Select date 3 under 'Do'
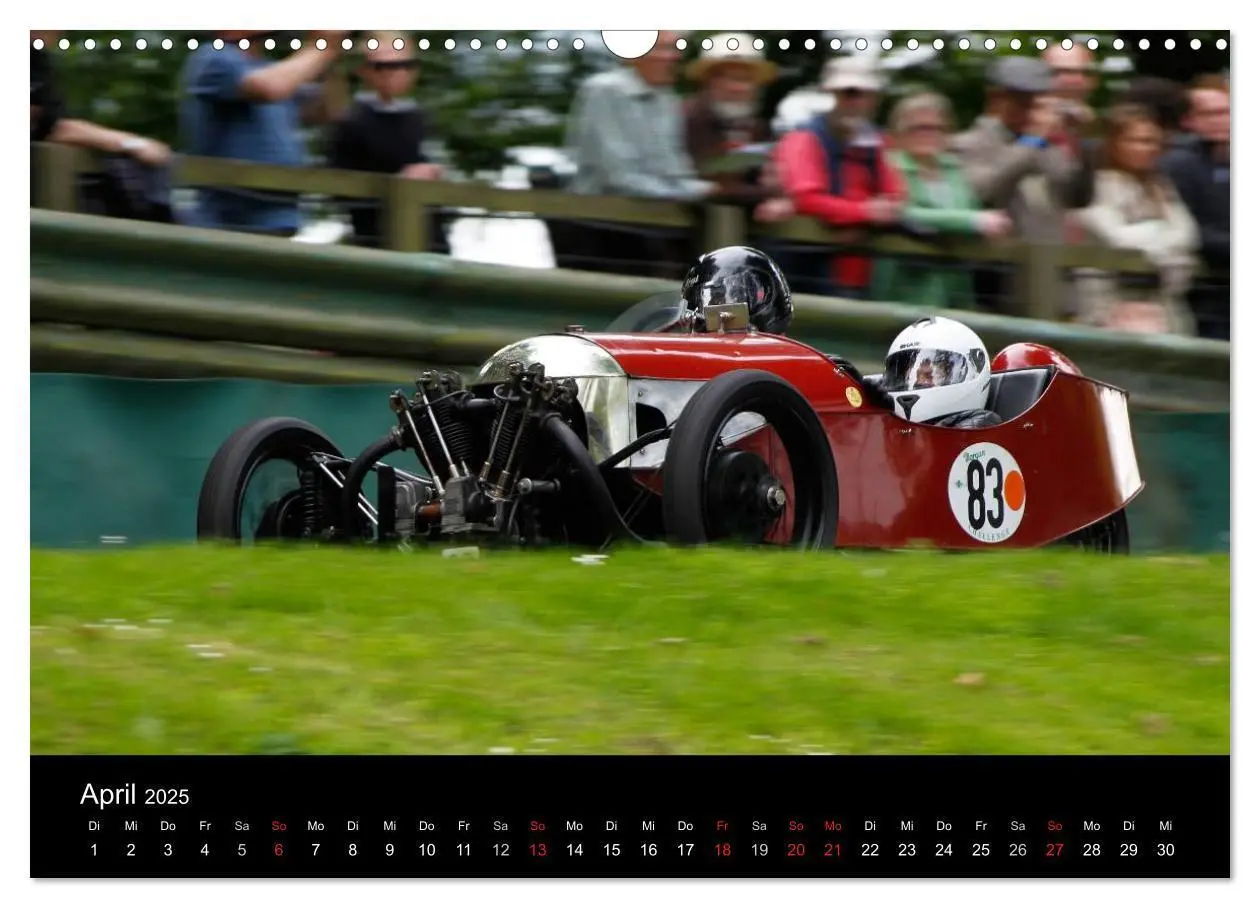This screenshot has height=908, width=1260. pyautogui.click(x=168, y=850)
